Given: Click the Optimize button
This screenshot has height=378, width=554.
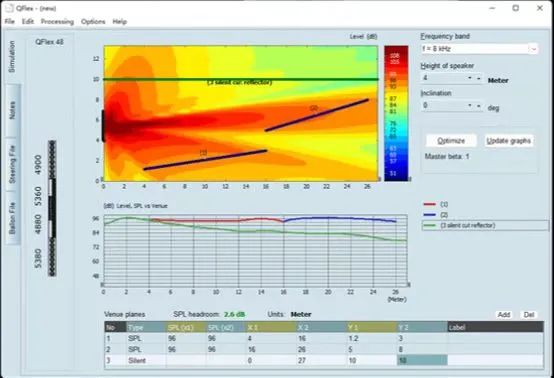Looking at the screenshot, I should click(451, 141).
